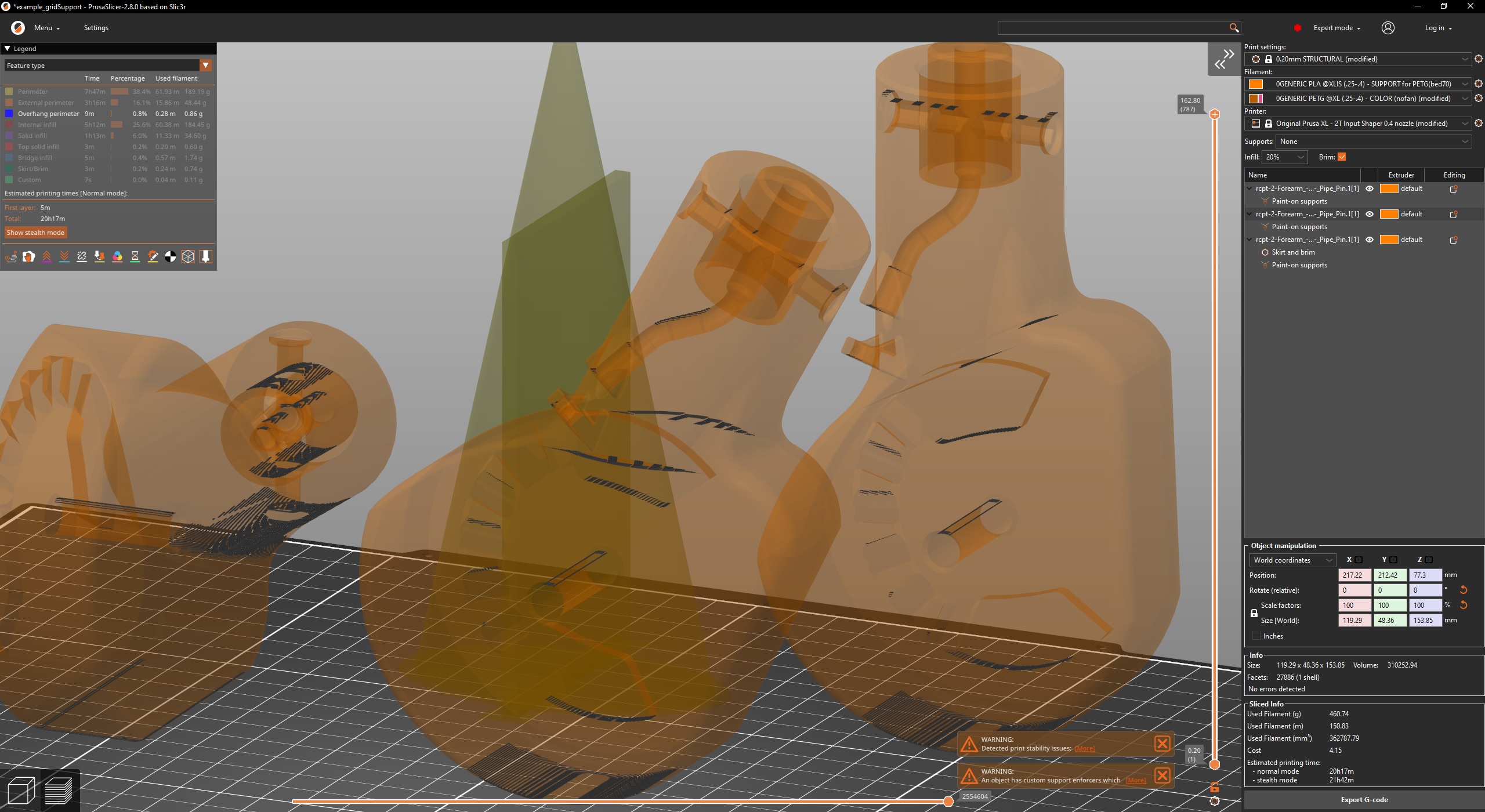The width and height of the screenshot is (1485, 812).
Task: Click the PLA filament orange color swatch
Action: click(x=1255, y=84)
